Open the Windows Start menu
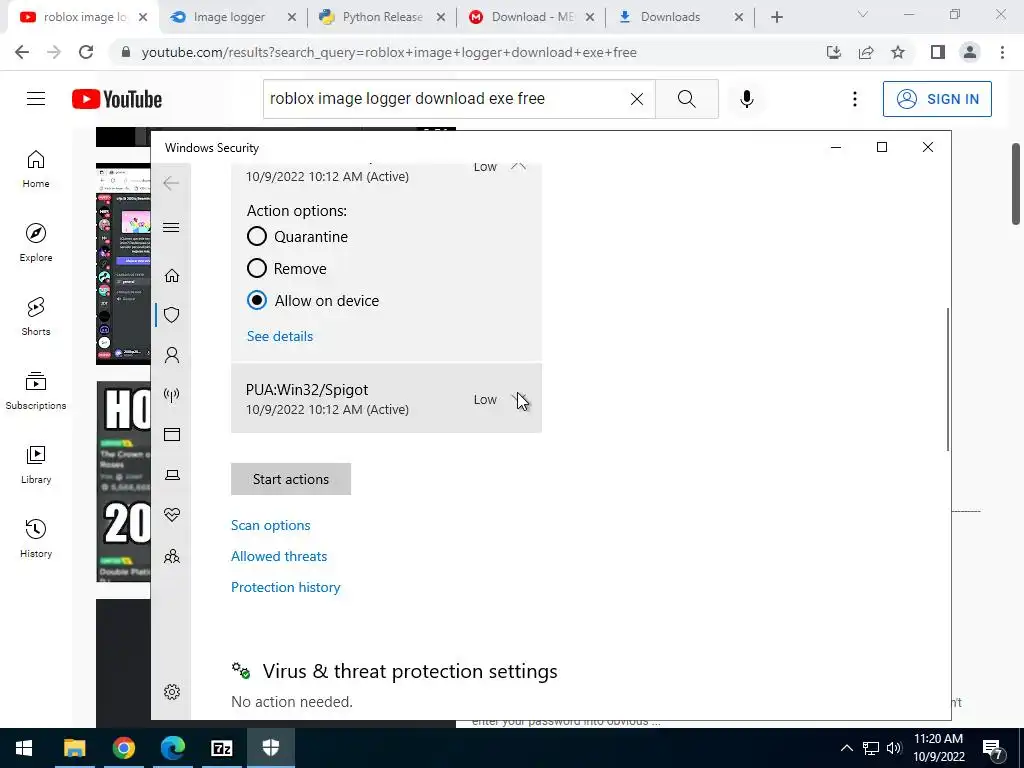Image resolution: width=1024 pixels, height=768 pixels. pos(24,748)
